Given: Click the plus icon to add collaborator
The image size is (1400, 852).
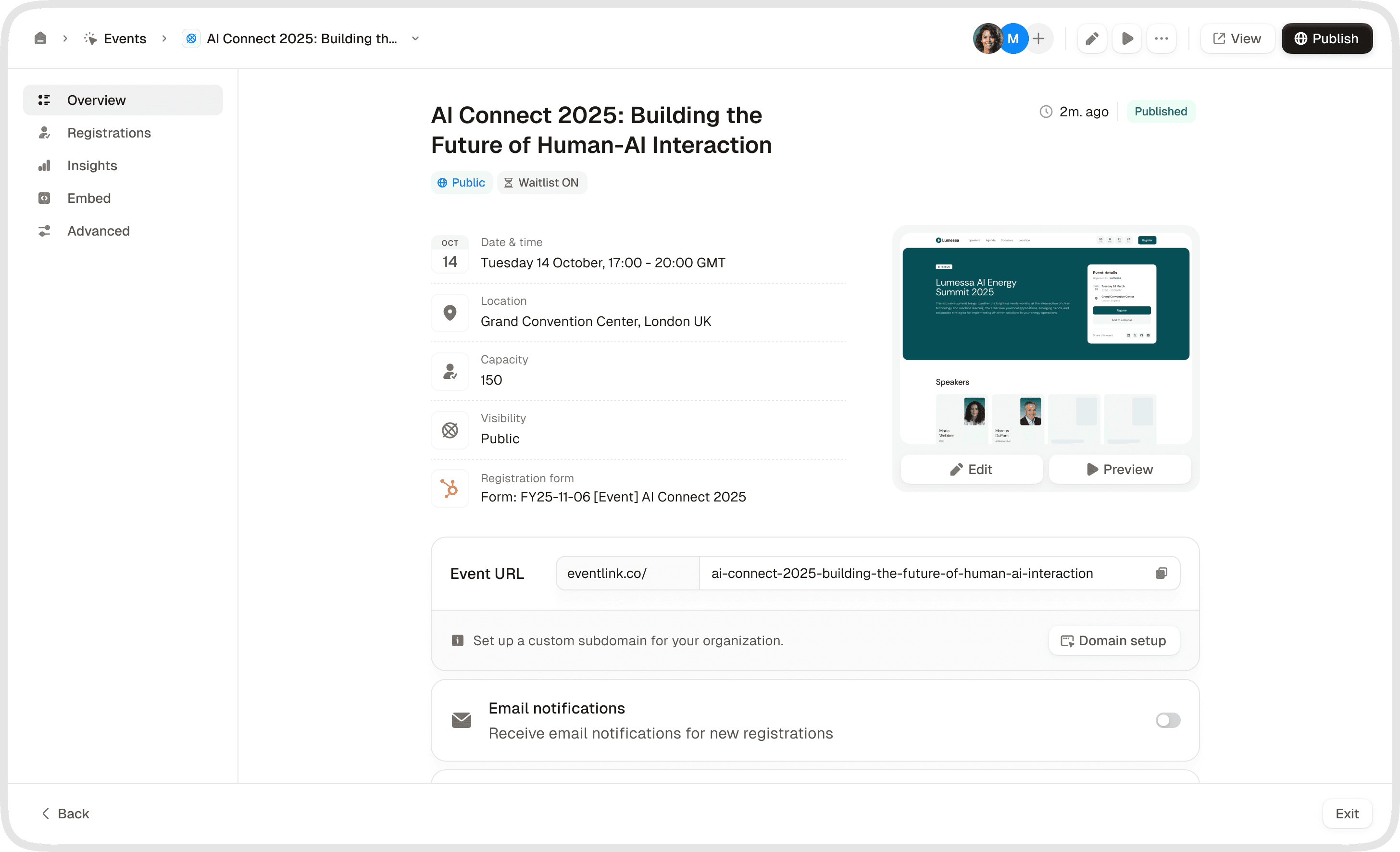Looking at the screenshot, I should 1038,38.
